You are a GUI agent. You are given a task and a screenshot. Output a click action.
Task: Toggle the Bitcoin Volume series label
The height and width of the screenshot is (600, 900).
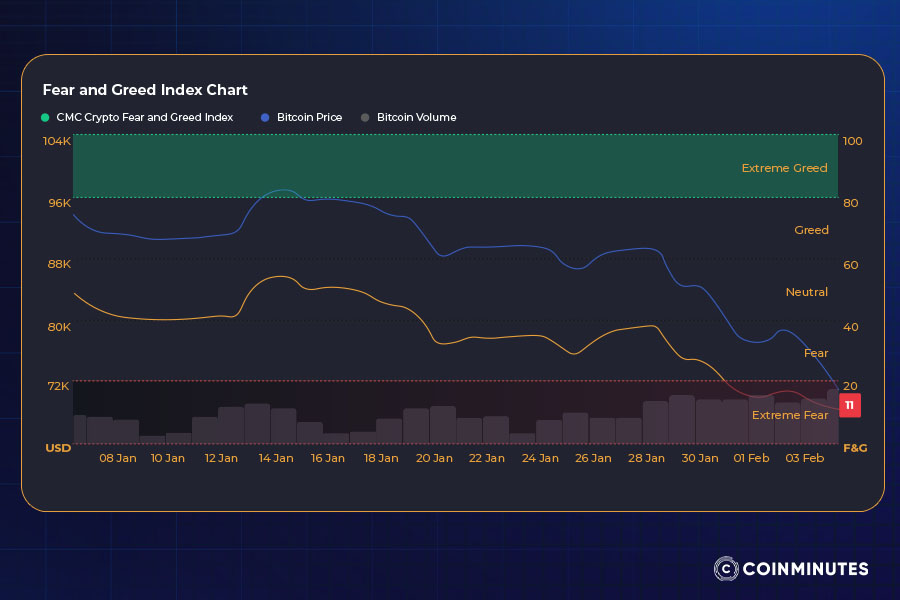416,118
